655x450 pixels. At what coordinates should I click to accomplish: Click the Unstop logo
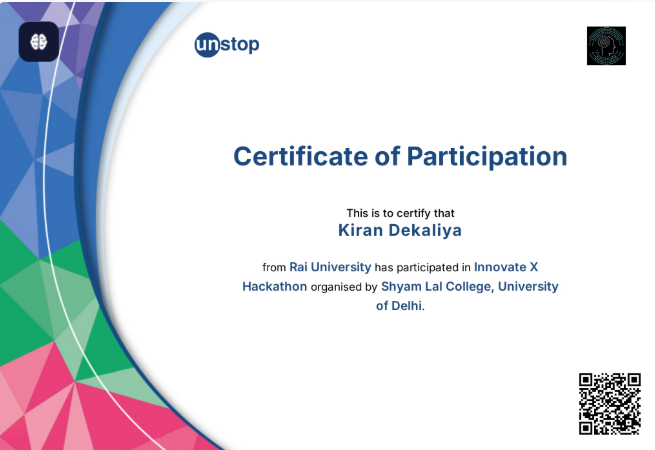227,44
